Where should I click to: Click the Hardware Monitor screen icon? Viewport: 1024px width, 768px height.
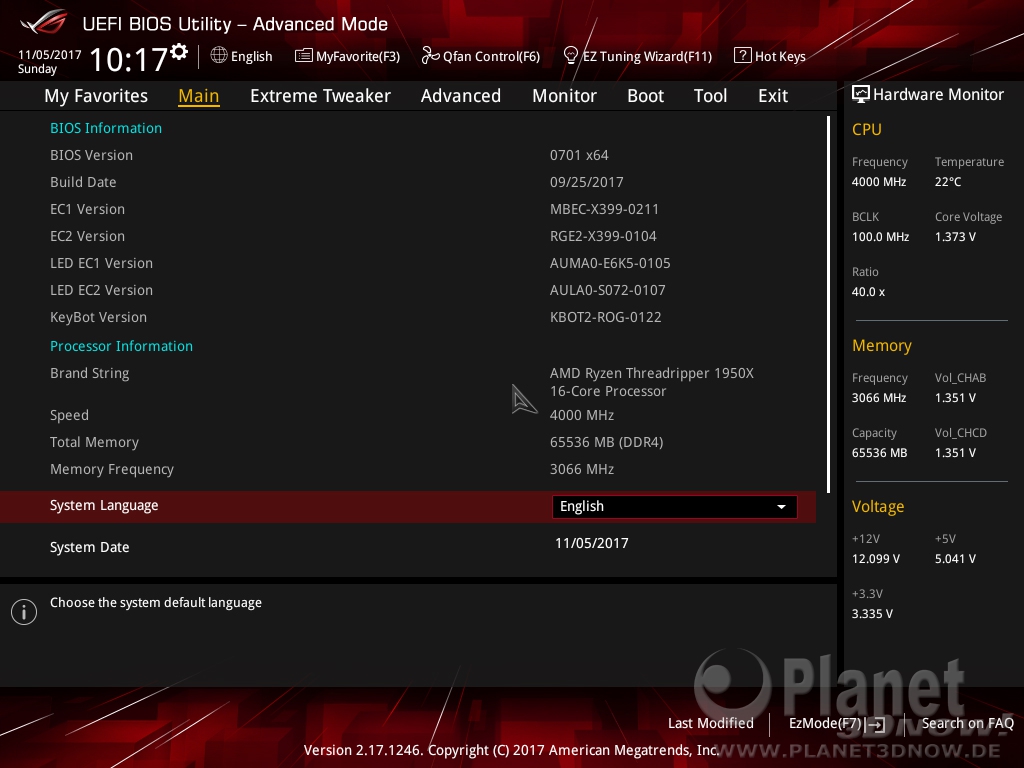pyautogui.click(x=861, y=94)
